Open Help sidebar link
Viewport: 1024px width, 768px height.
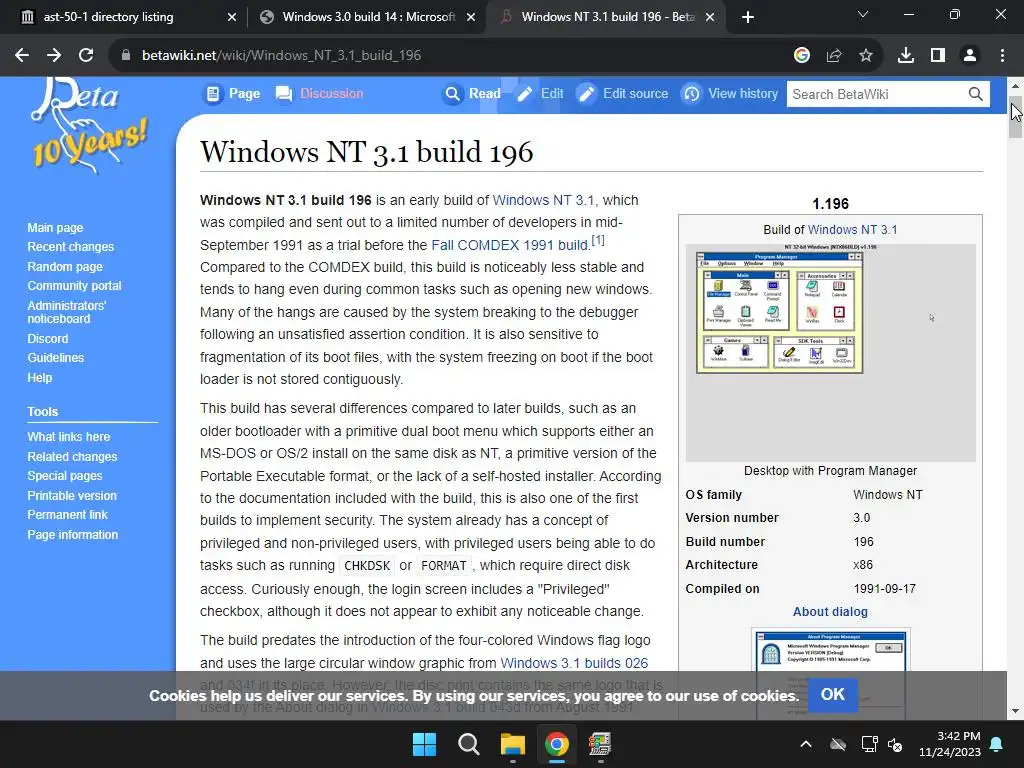pyautogui.click(x=39, y=377)
